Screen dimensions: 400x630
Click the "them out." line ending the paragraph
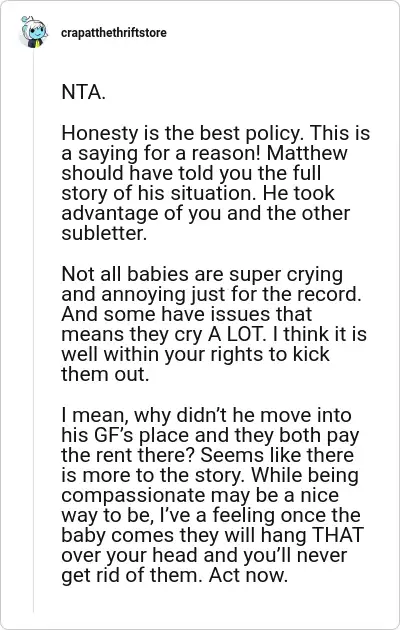coord(105,374)
